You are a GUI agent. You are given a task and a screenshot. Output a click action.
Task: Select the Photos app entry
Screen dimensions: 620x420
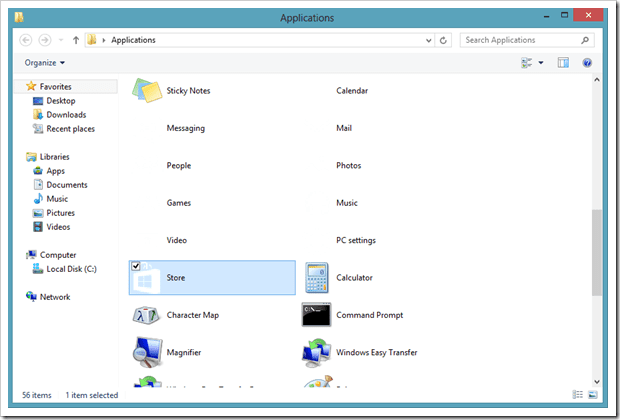(x=348, y=165)
